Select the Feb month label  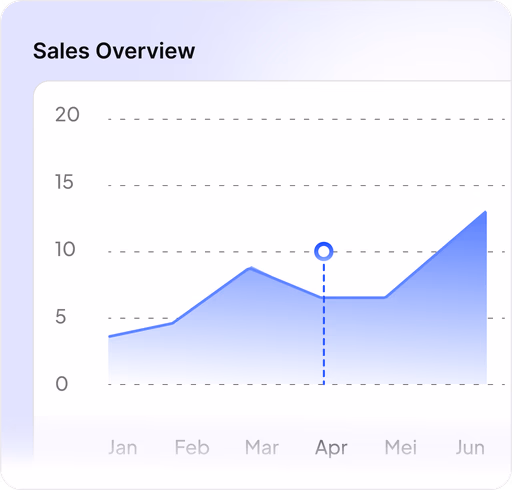coord(192,447)
